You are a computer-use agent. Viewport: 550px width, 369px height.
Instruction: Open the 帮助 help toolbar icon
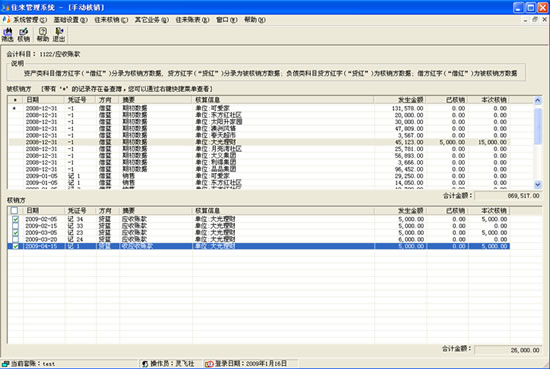43,35
